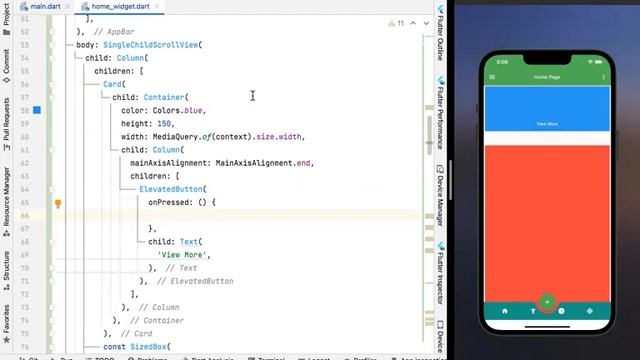Image resolution: width=640 pixels, height=360 pixels.
Task: Click the line number 58 in gutter
Action: 24,111
